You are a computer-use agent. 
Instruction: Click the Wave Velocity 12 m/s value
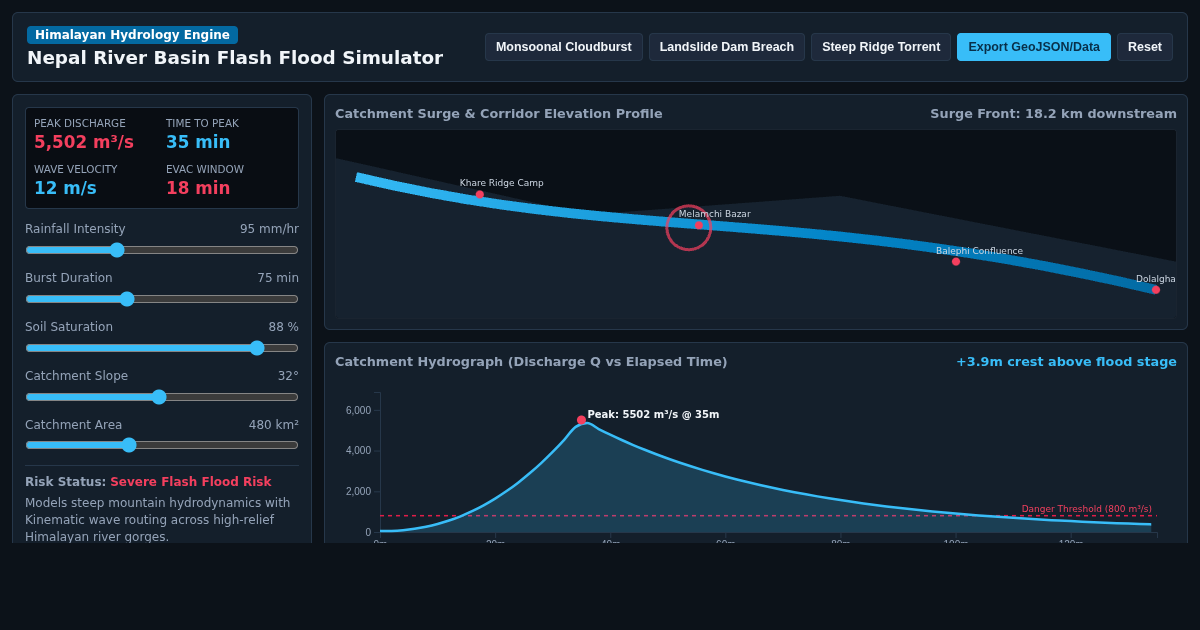[65, 188]
